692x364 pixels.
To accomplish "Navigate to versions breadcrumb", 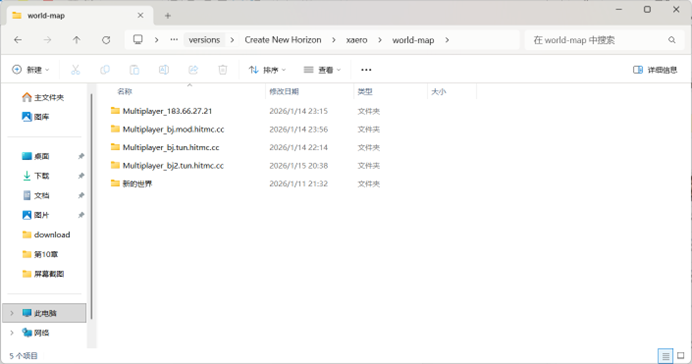I will pyautogui.click(x=204, y=40).
